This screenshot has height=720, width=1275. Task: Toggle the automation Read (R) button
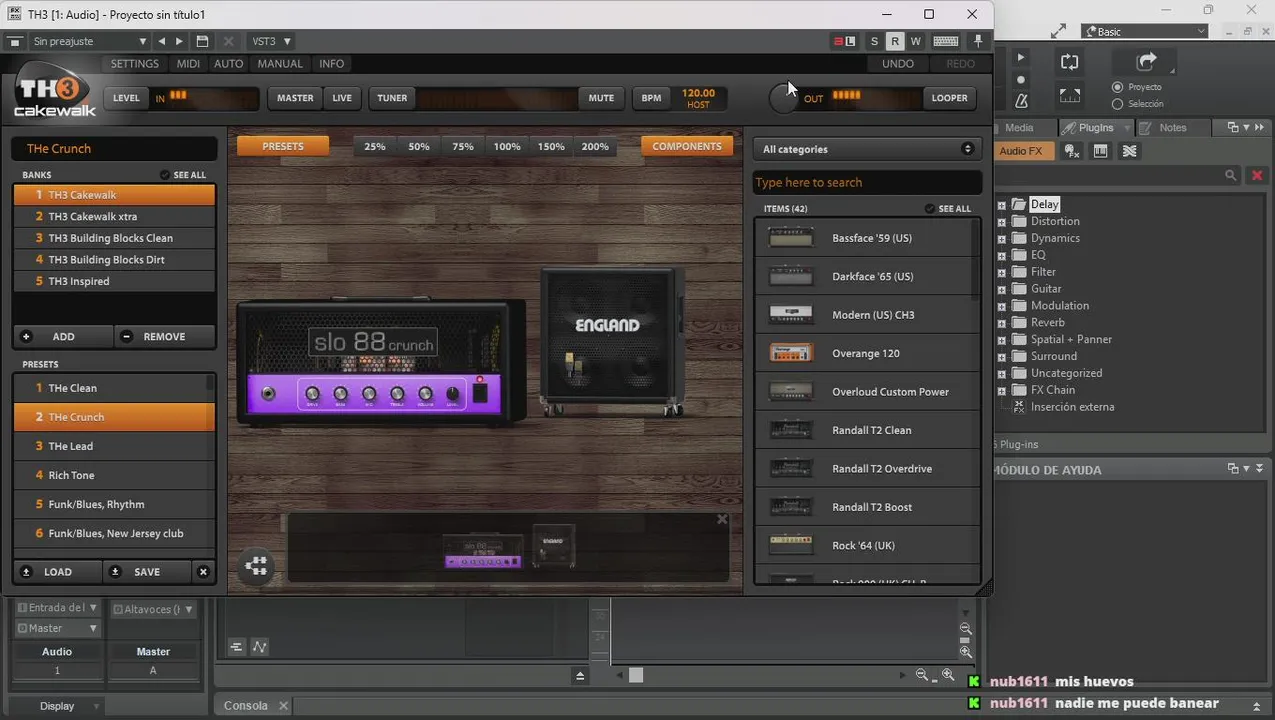pyautogui.click(x=895, y=41)
